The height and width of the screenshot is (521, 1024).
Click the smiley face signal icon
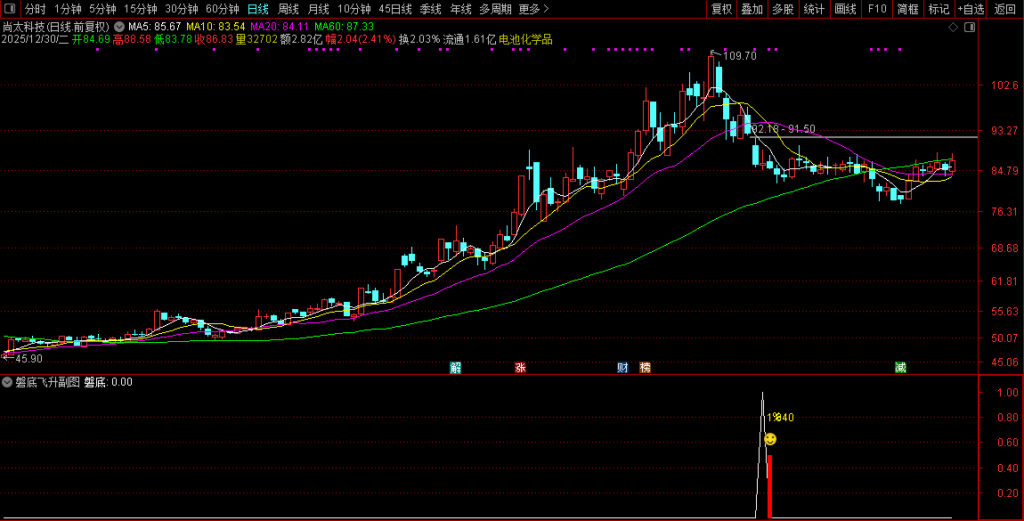coord(770,439)
